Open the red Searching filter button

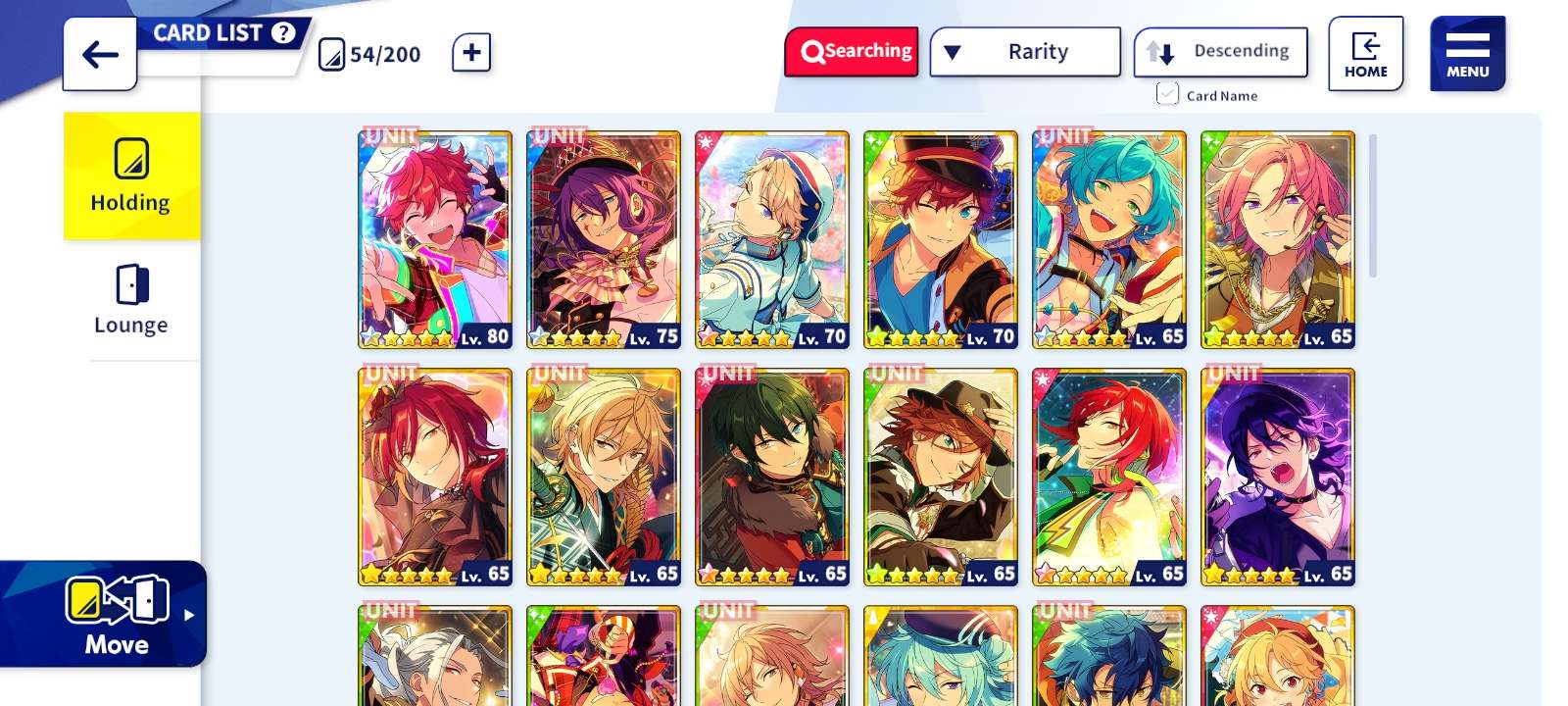pyautogui.click(x=852, y=52)
